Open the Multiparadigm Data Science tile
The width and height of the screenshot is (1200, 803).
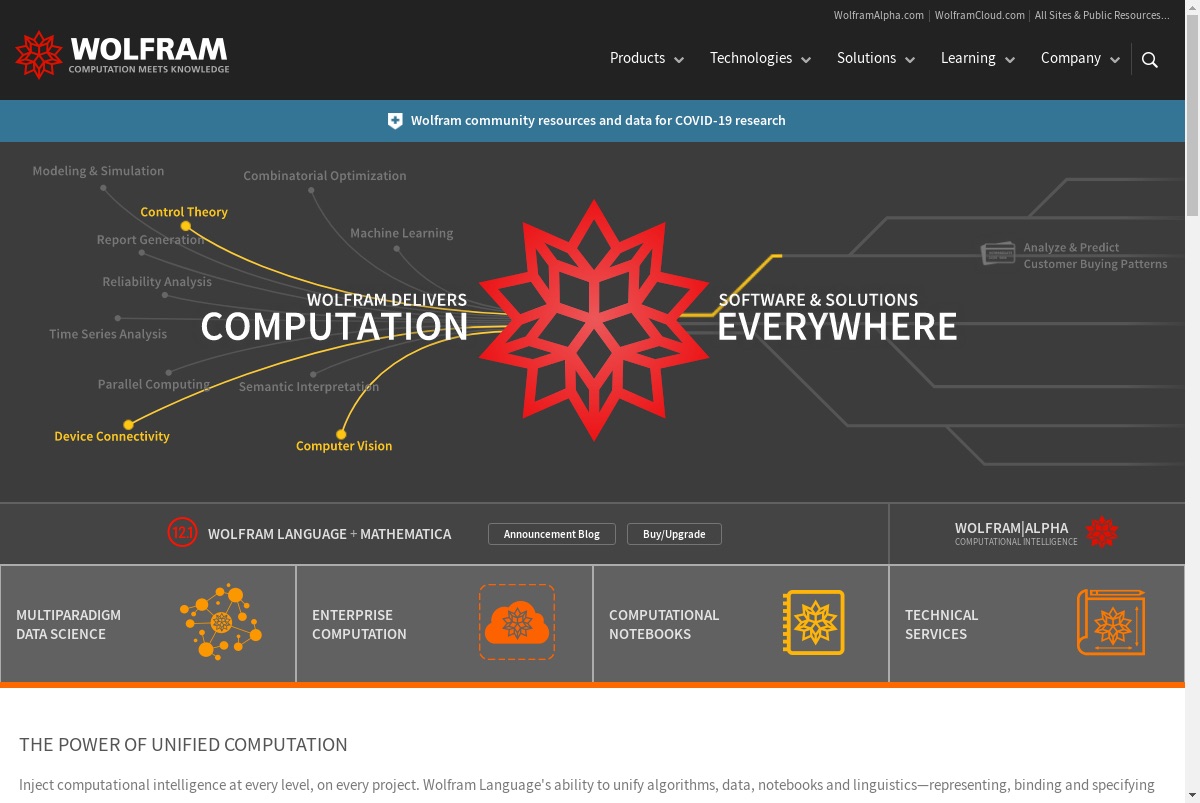pos(148,624)
